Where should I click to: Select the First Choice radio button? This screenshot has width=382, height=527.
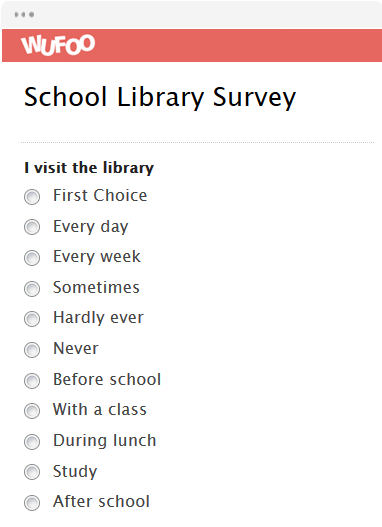tap(32, 197)
